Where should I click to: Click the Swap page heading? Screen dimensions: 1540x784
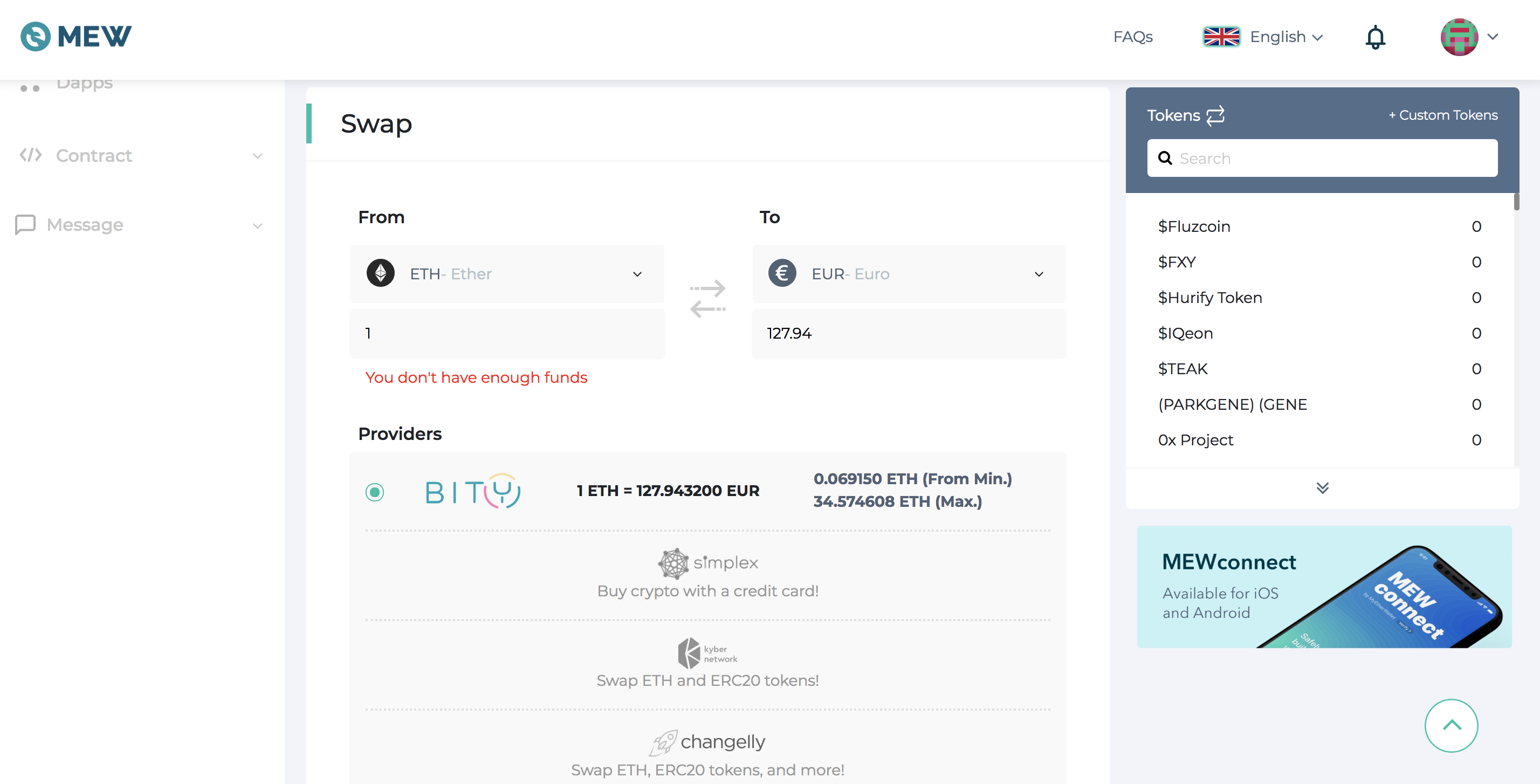pyautogui.click(x=376, y=124)
